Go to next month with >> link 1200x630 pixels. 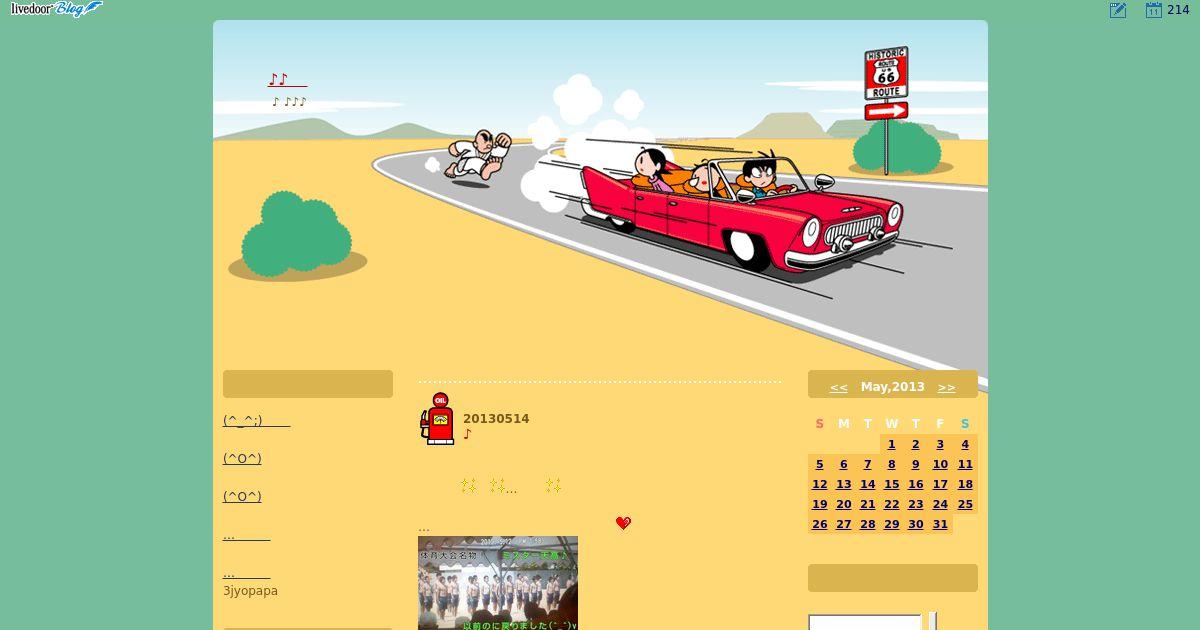click(x=946, y=387)
